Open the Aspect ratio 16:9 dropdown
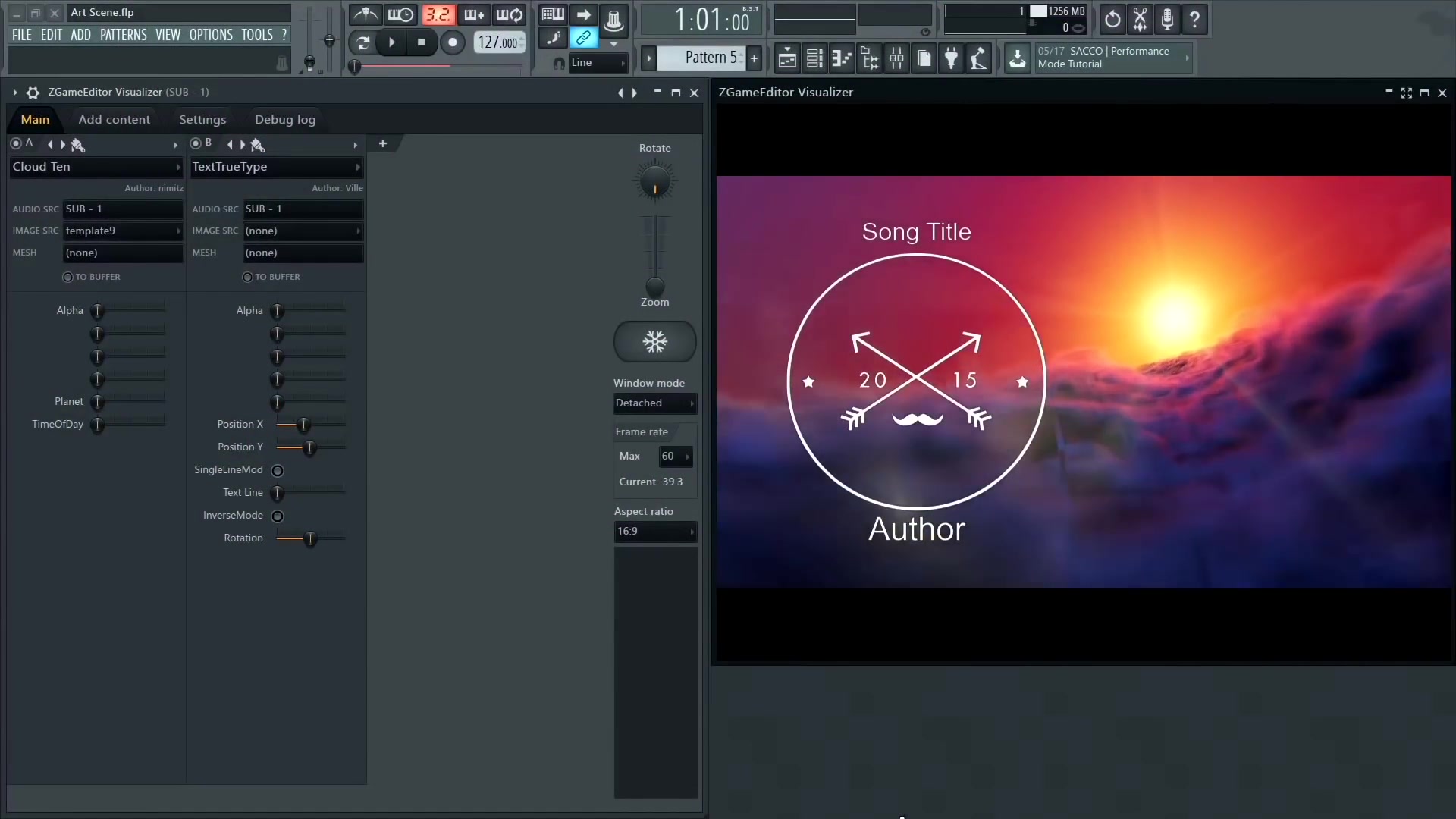Viewport: 1456px width, 819px height. click(x=654, y=532)
